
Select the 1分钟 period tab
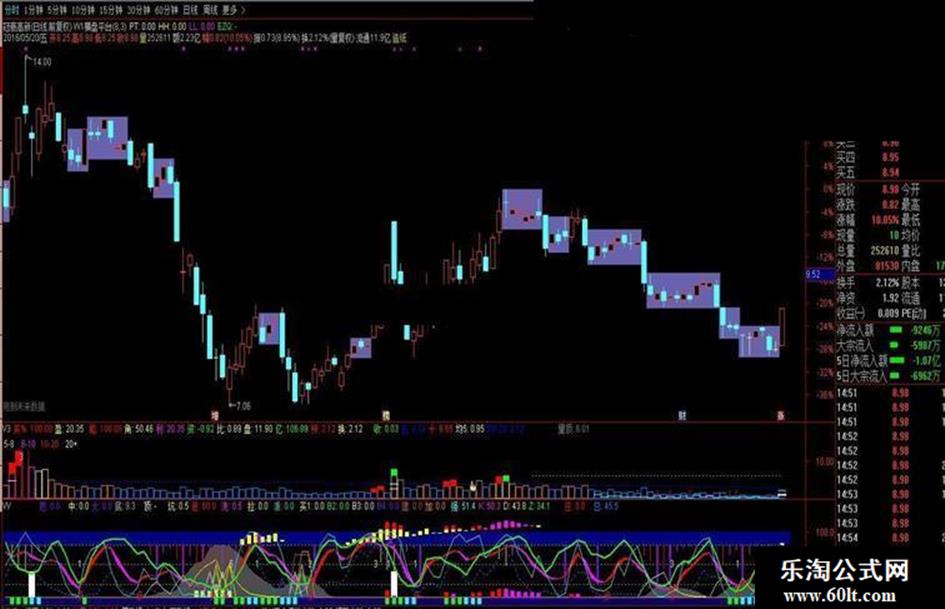click(33, 10)
